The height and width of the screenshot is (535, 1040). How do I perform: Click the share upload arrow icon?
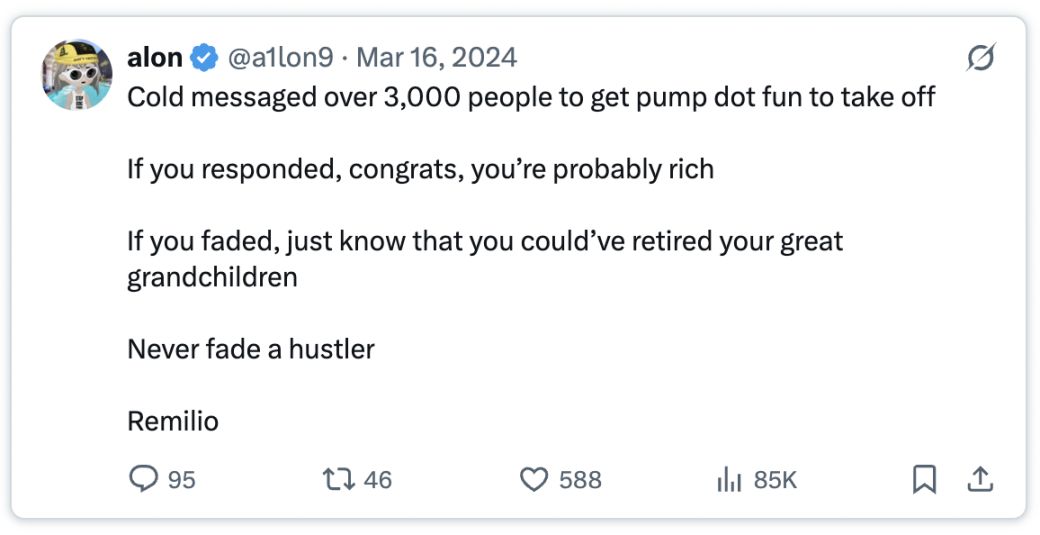[x=980, y=480]
